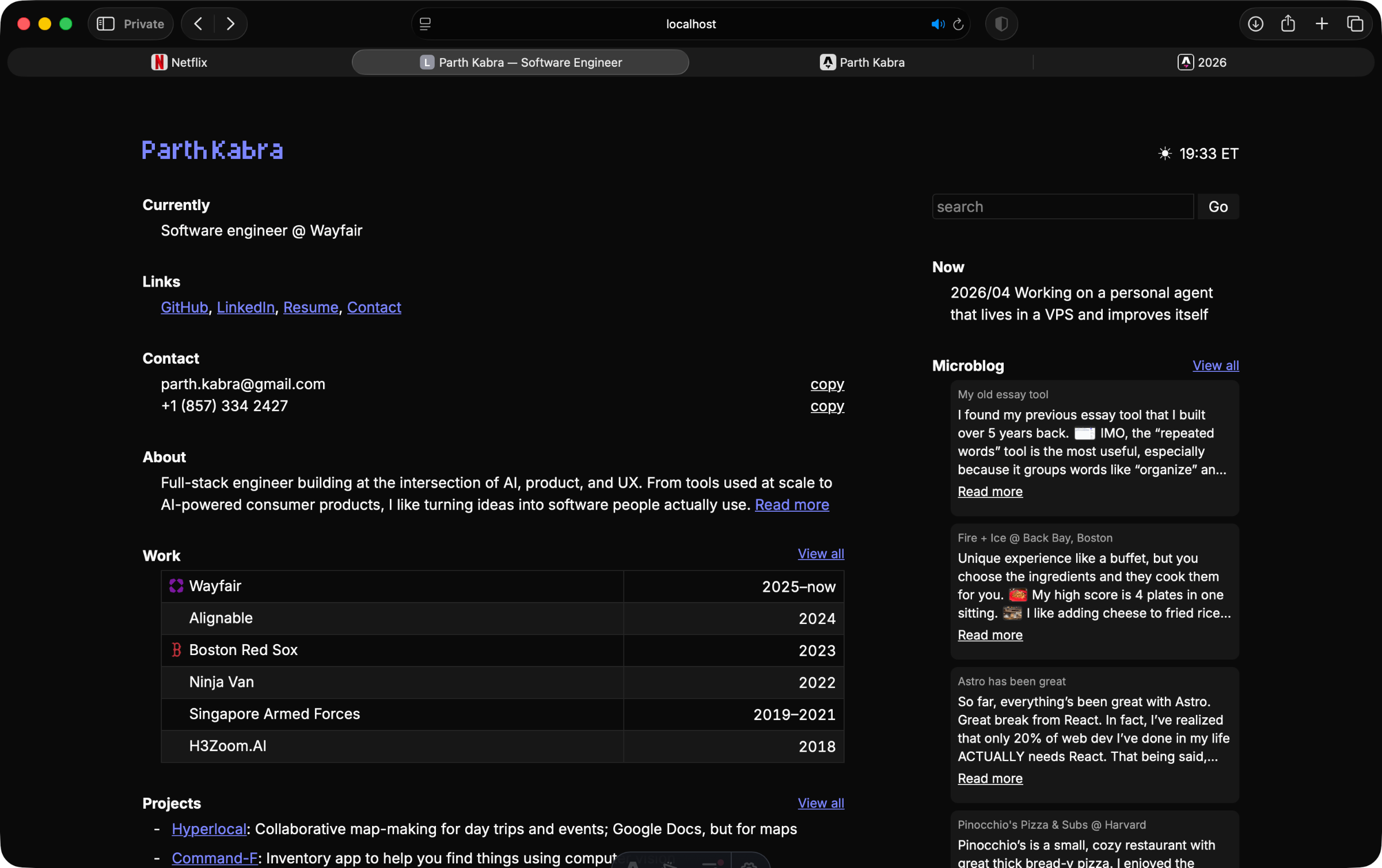The height and width of the screenshot is (868, 1382).
Task: Read more of My old essay tool post
Action: (990, 491)
